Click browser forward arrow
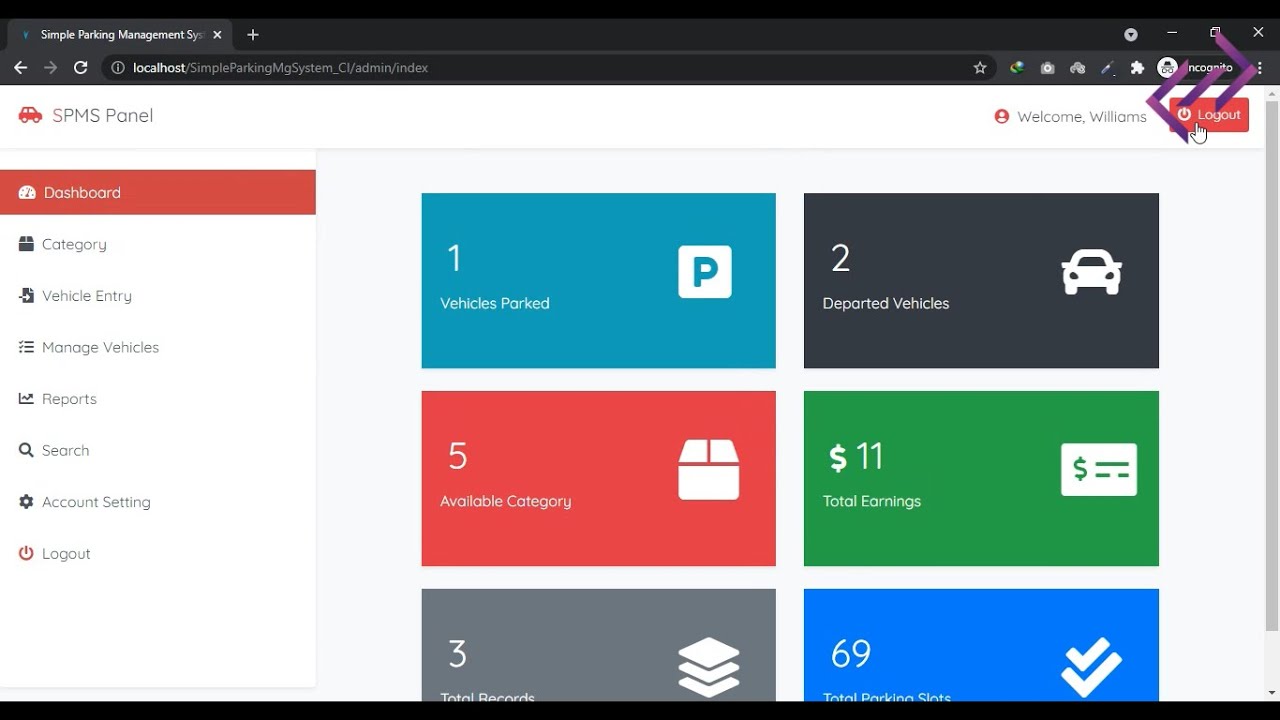This screenshot has width=1280, height=720. [x=51, y=68]
